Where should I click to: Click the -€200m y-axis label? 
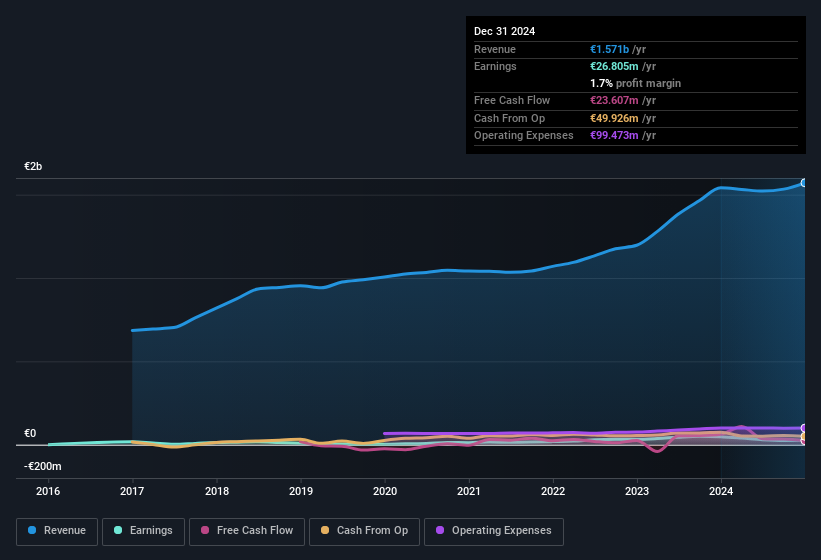point(42,466)
